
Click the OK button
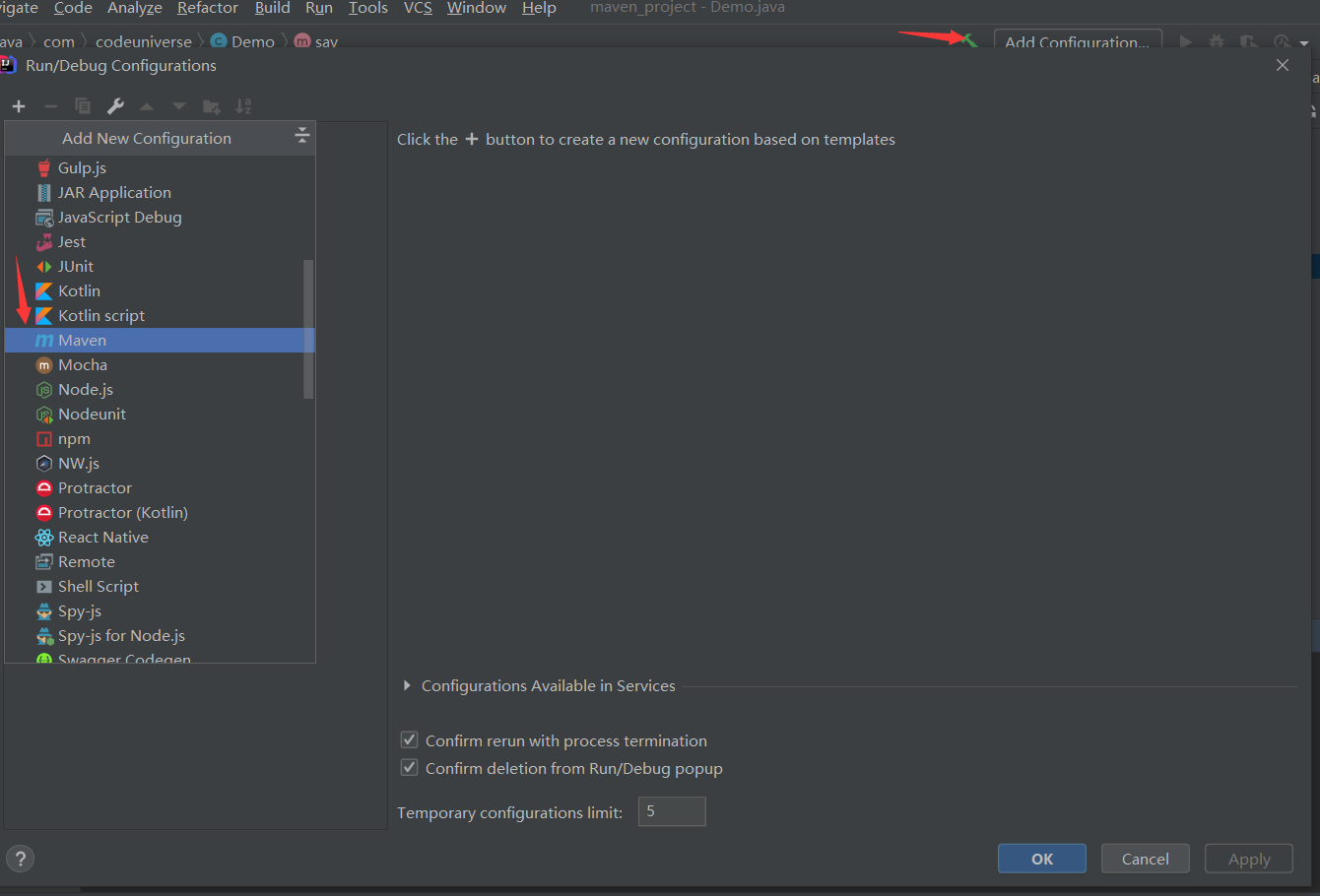point(1042,859)
